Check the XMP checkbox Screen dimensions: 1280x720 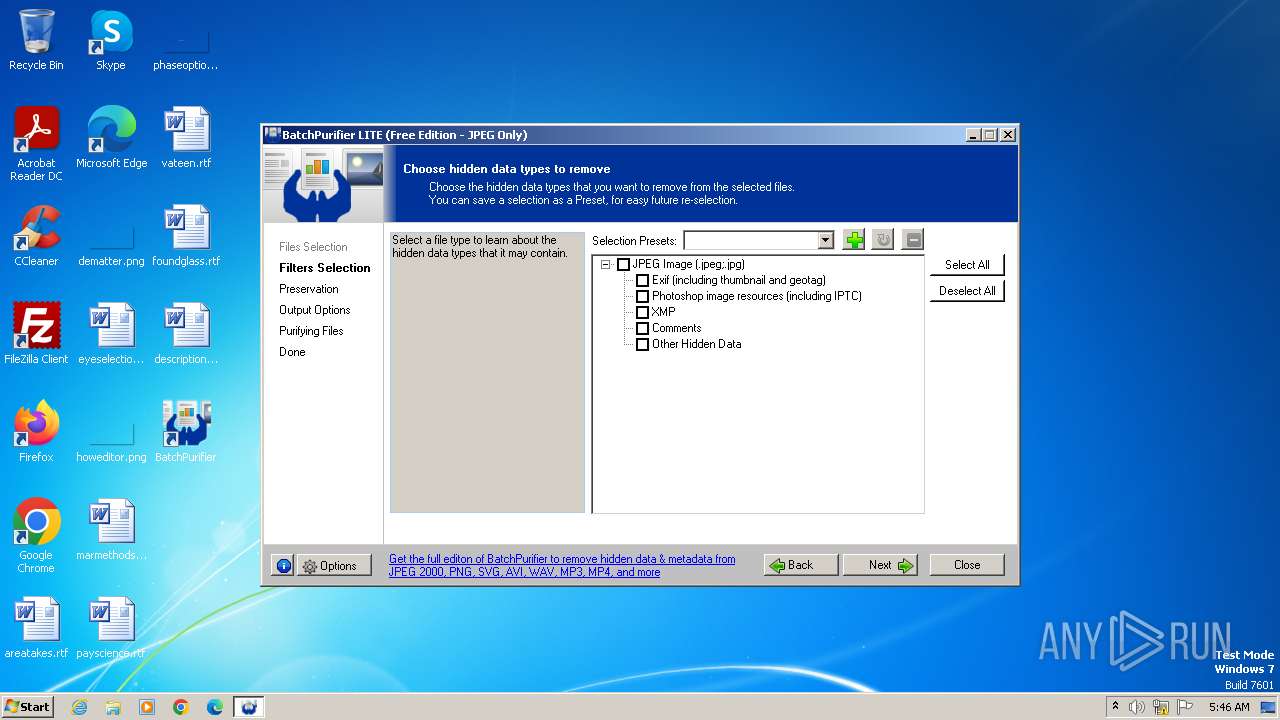[x=643, y=313]
